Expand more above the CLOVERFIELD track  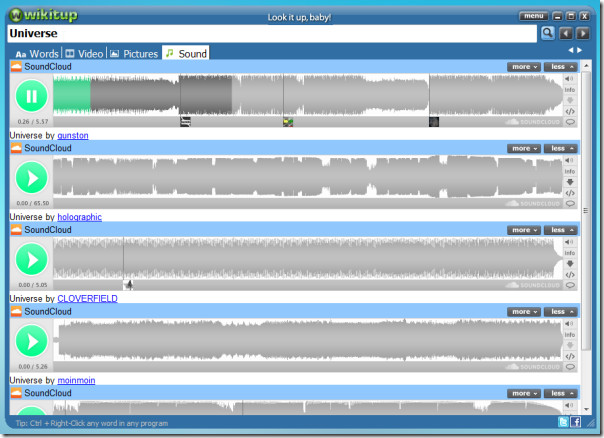[x=524, y=230]
